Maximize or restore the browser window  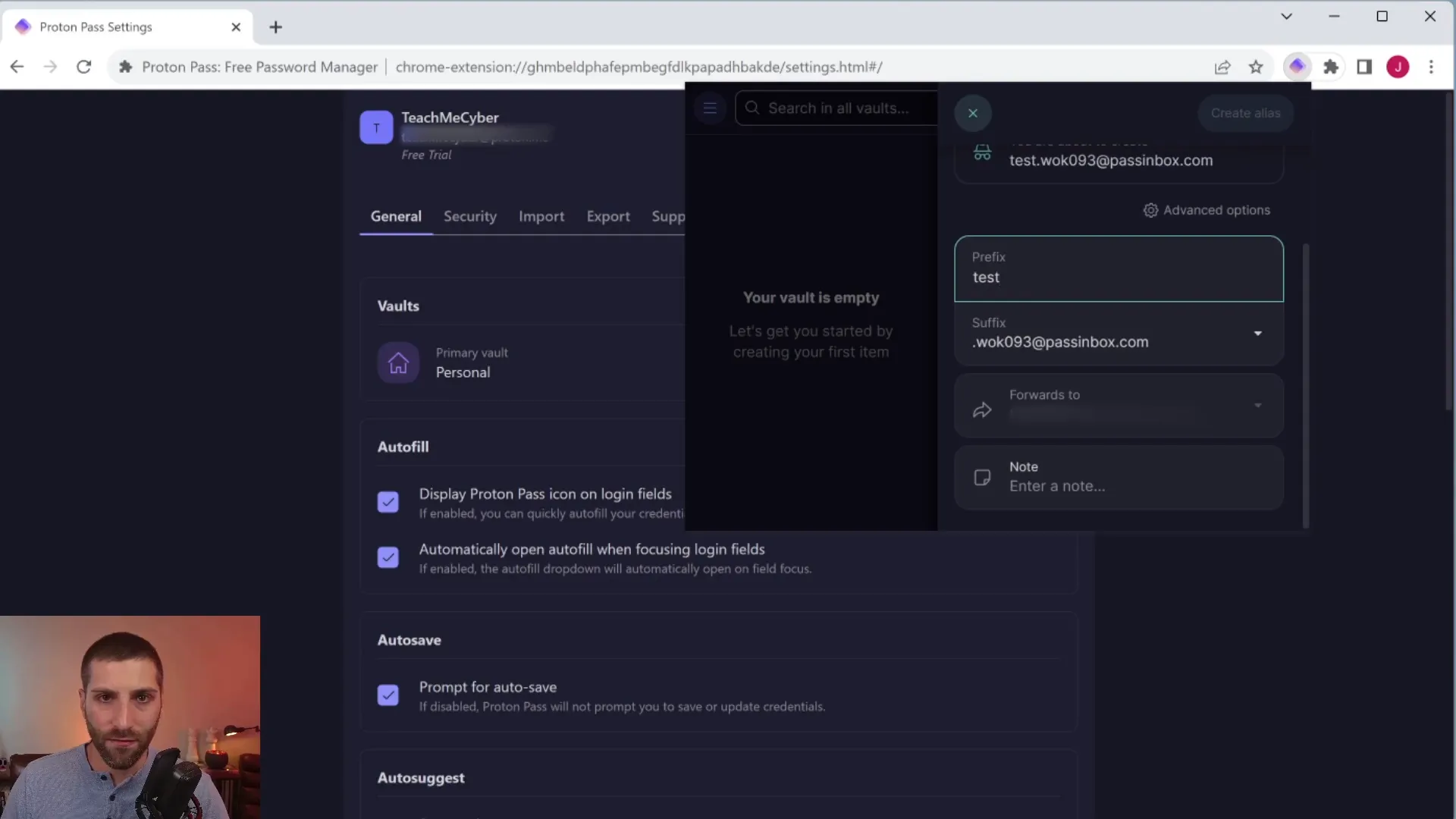point(1382,16)
